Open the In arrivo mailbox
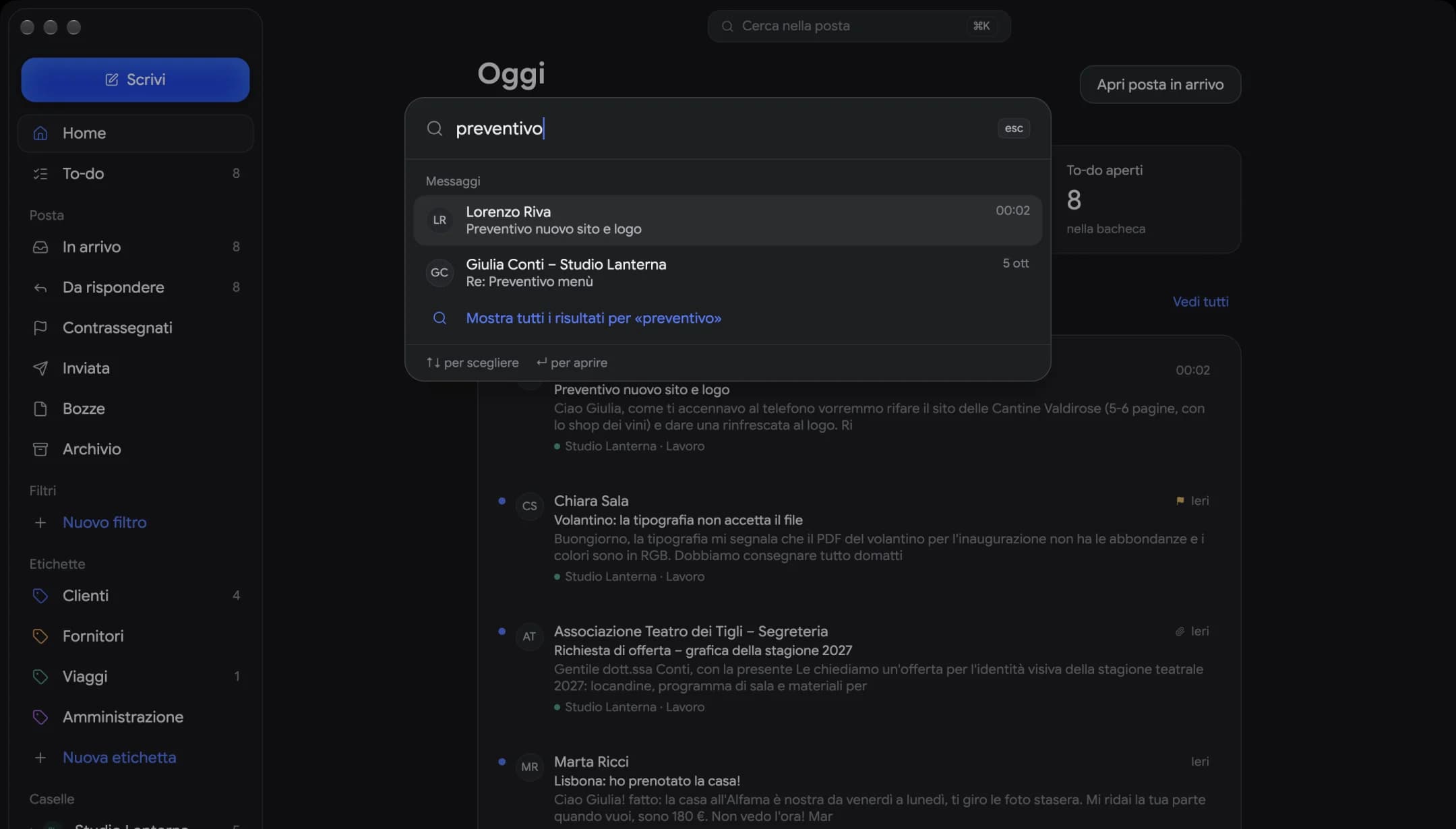The width and height of the screenshot is (1456, 829). click(x=135, y=247)
